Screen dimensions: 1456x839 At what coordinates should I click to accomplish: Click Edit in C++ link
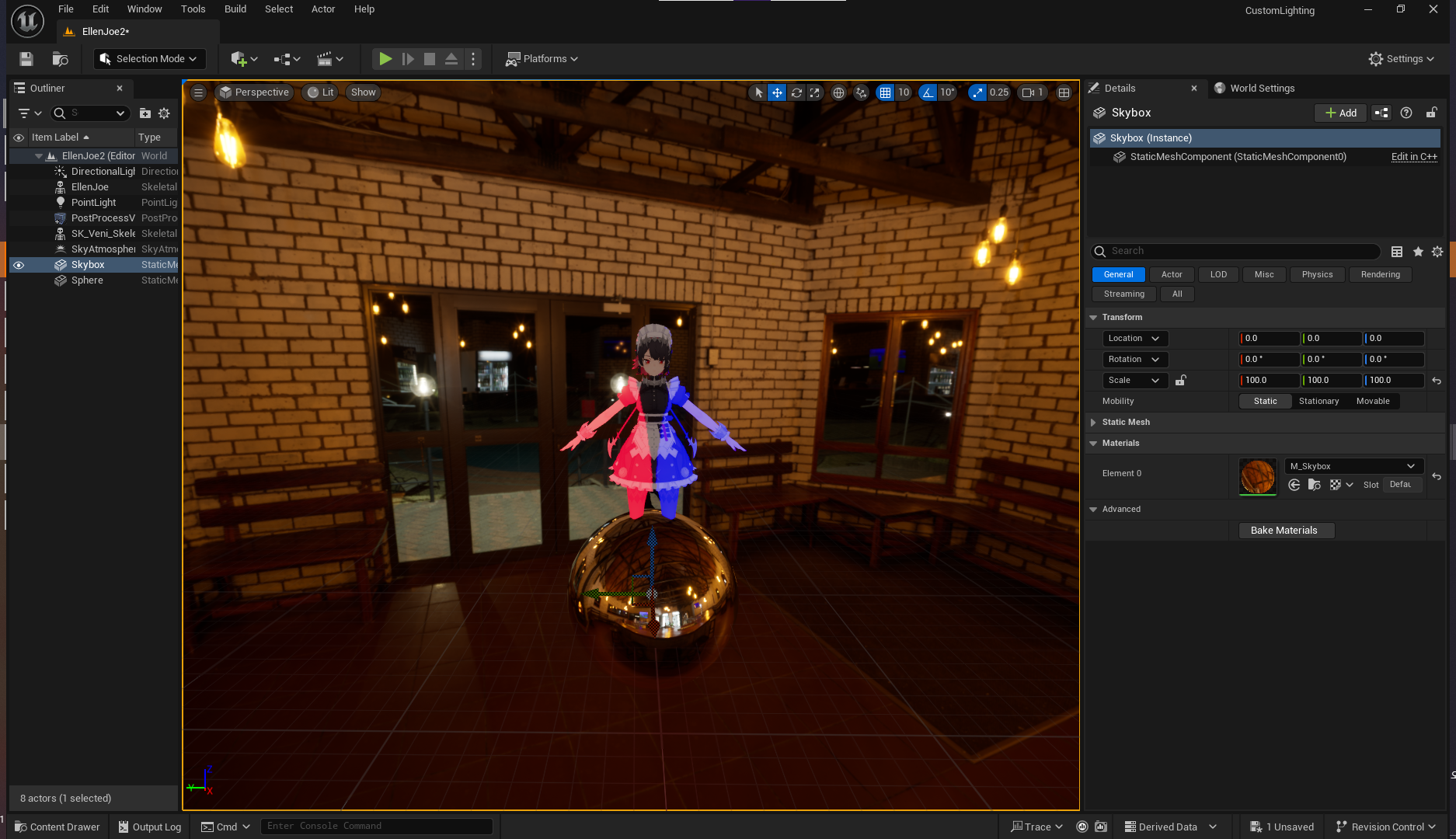pyautogui.click(x=1414, y=157)
